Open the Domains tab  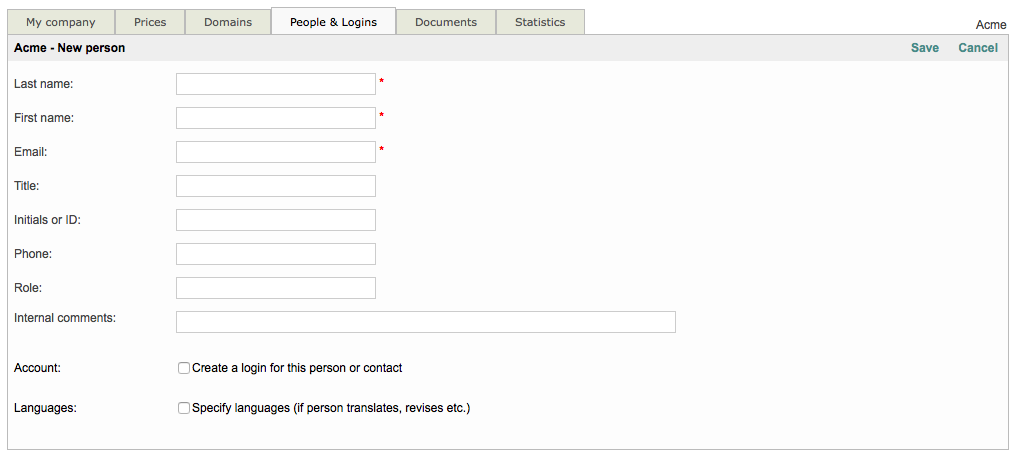click(228, 22)
